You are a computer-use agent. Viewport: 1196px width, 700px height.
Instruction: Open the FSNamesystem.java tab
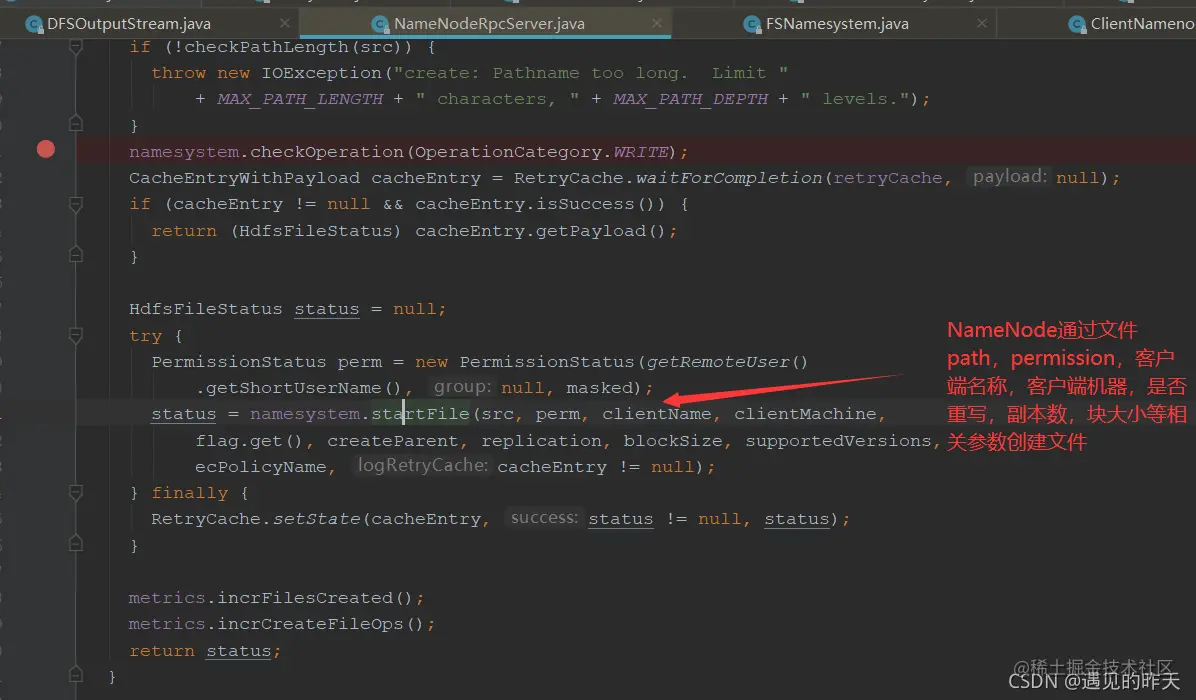[x=837, y=24]
